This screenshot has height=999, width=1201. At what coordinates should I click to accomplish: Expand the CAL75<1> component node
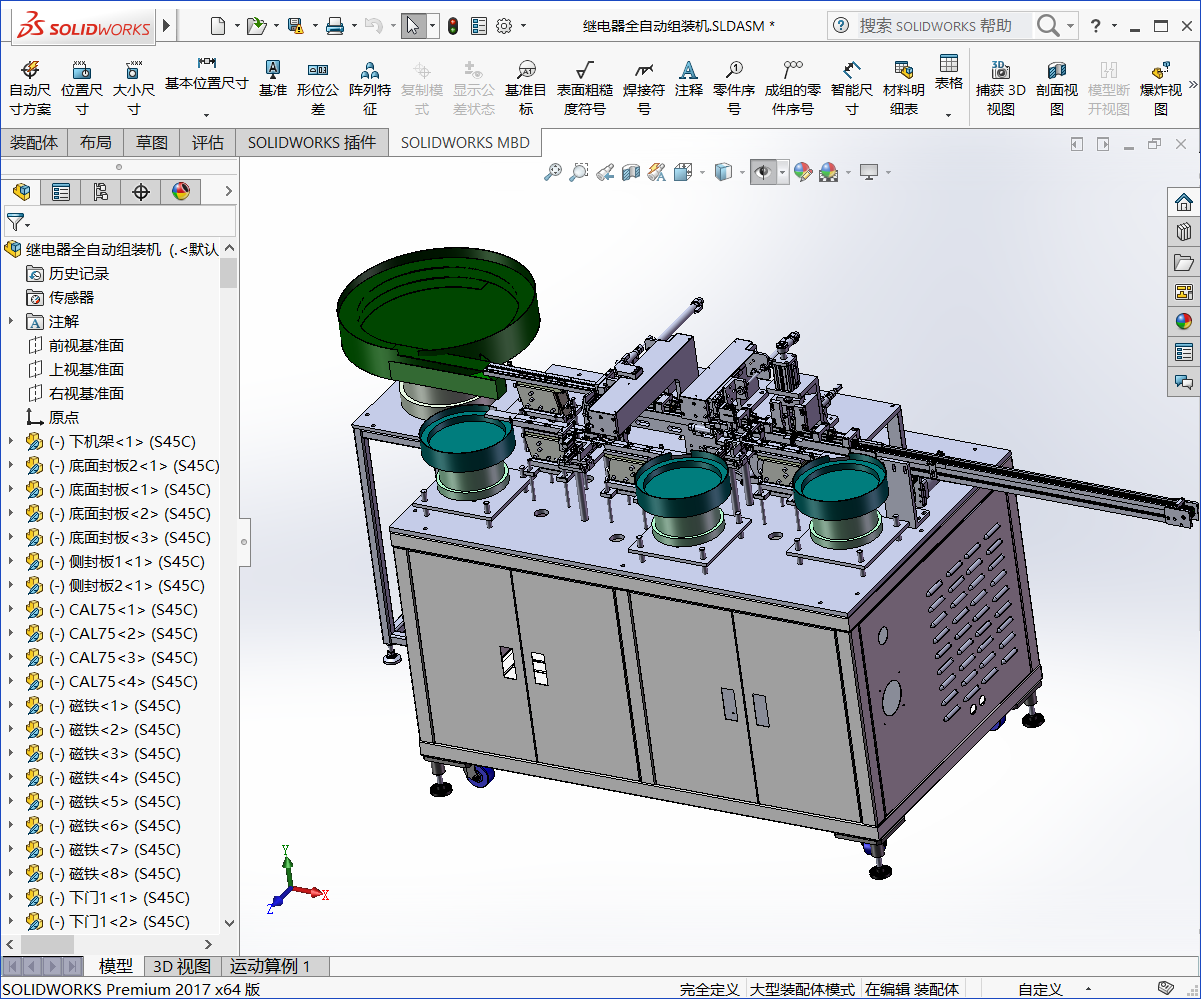coord(11,609)
